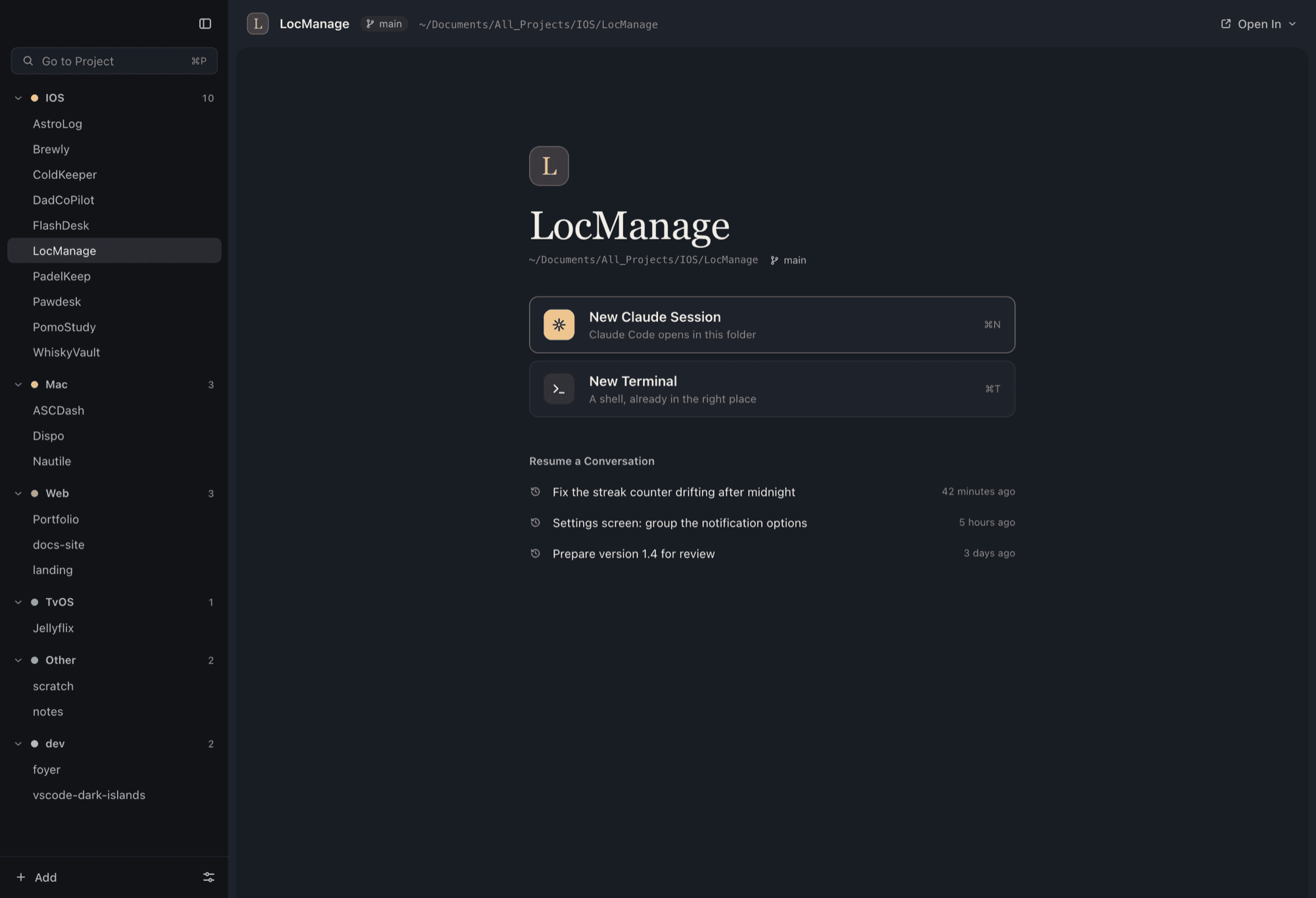Click the '42 minutes ago' timestamp
1316x898 pixels.
pyautogui.click(x=978, y=491)
